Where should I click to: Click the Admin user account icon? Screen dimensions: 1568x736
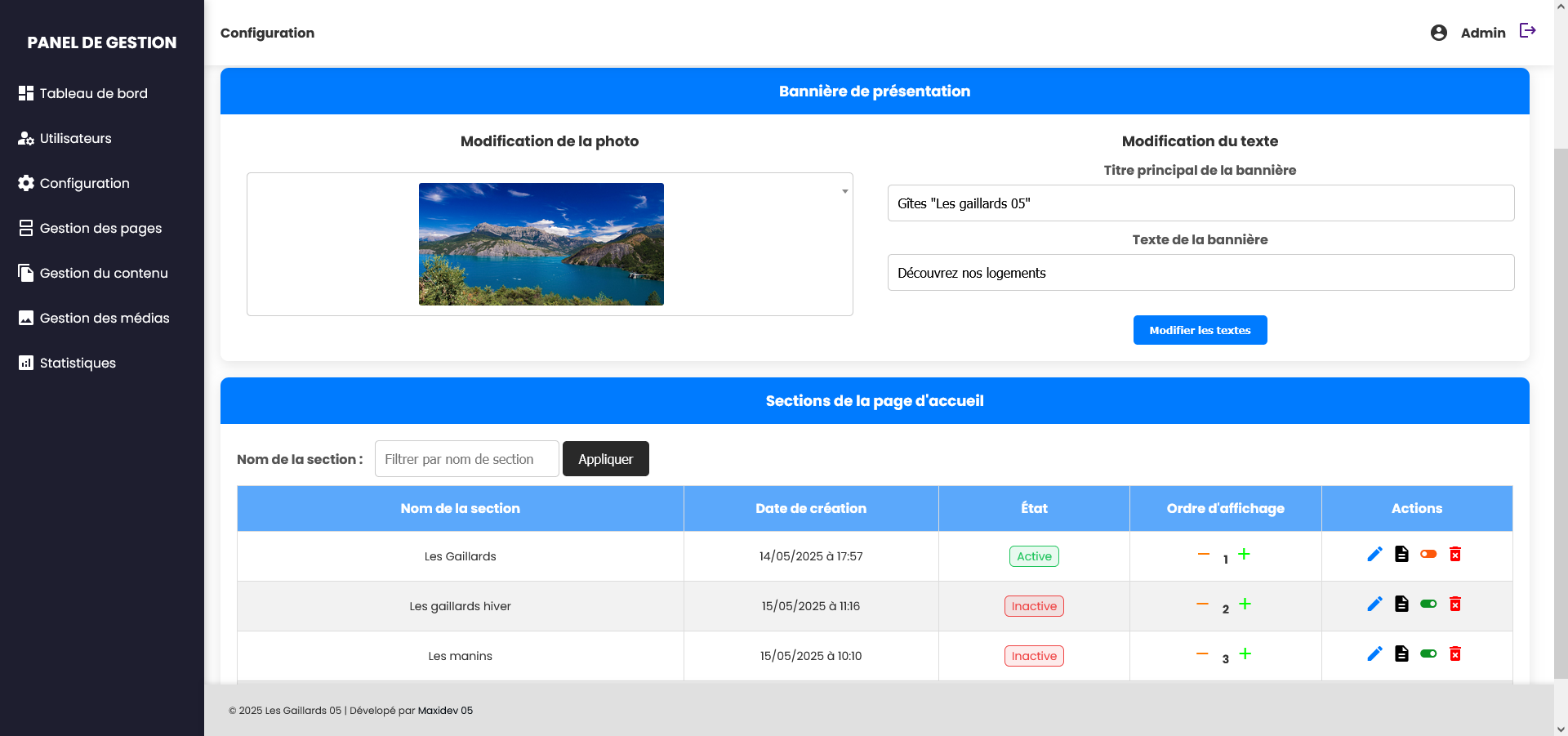[1439, 33]
